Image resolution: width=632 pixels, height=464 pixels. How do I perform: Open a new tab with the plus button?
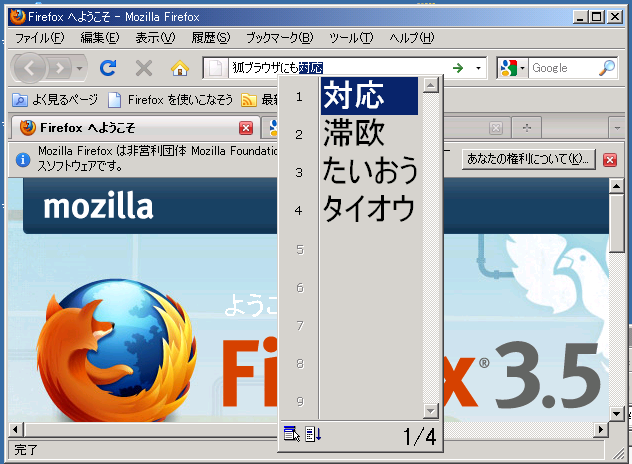point(526,128)
